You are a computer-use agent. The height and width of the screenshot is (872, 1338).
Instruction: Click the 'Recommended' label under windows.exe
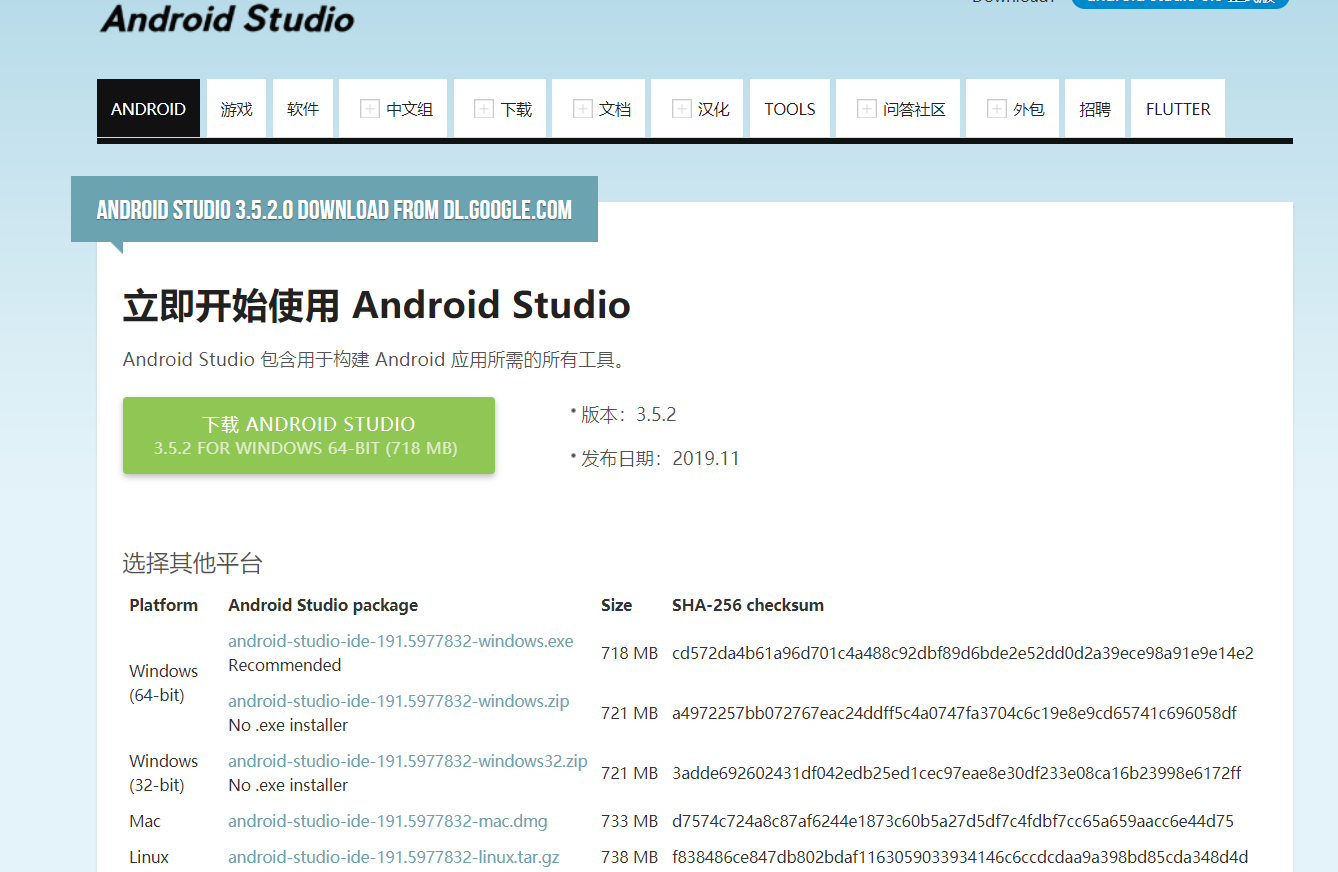coord(285,665)
